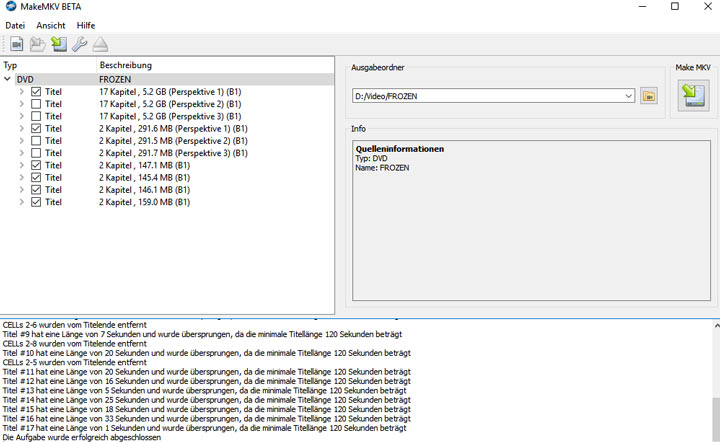Image resolution: width=720 pixels, height=442 pixels.
Task: Uncheck the 291.6 MB title checkbox
Action: [x=36, y=129]
